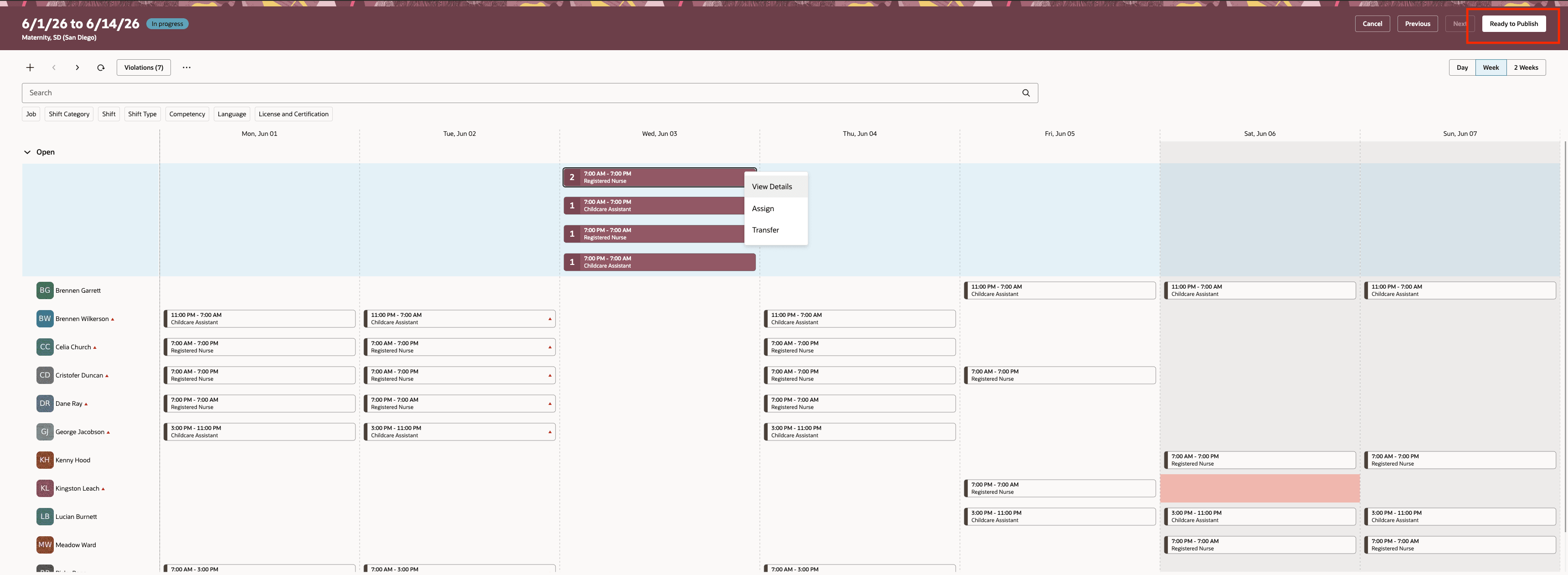Open the three-dot more actions menu
Viewport: 1568px width, 575px height.
tap(186, 67)
